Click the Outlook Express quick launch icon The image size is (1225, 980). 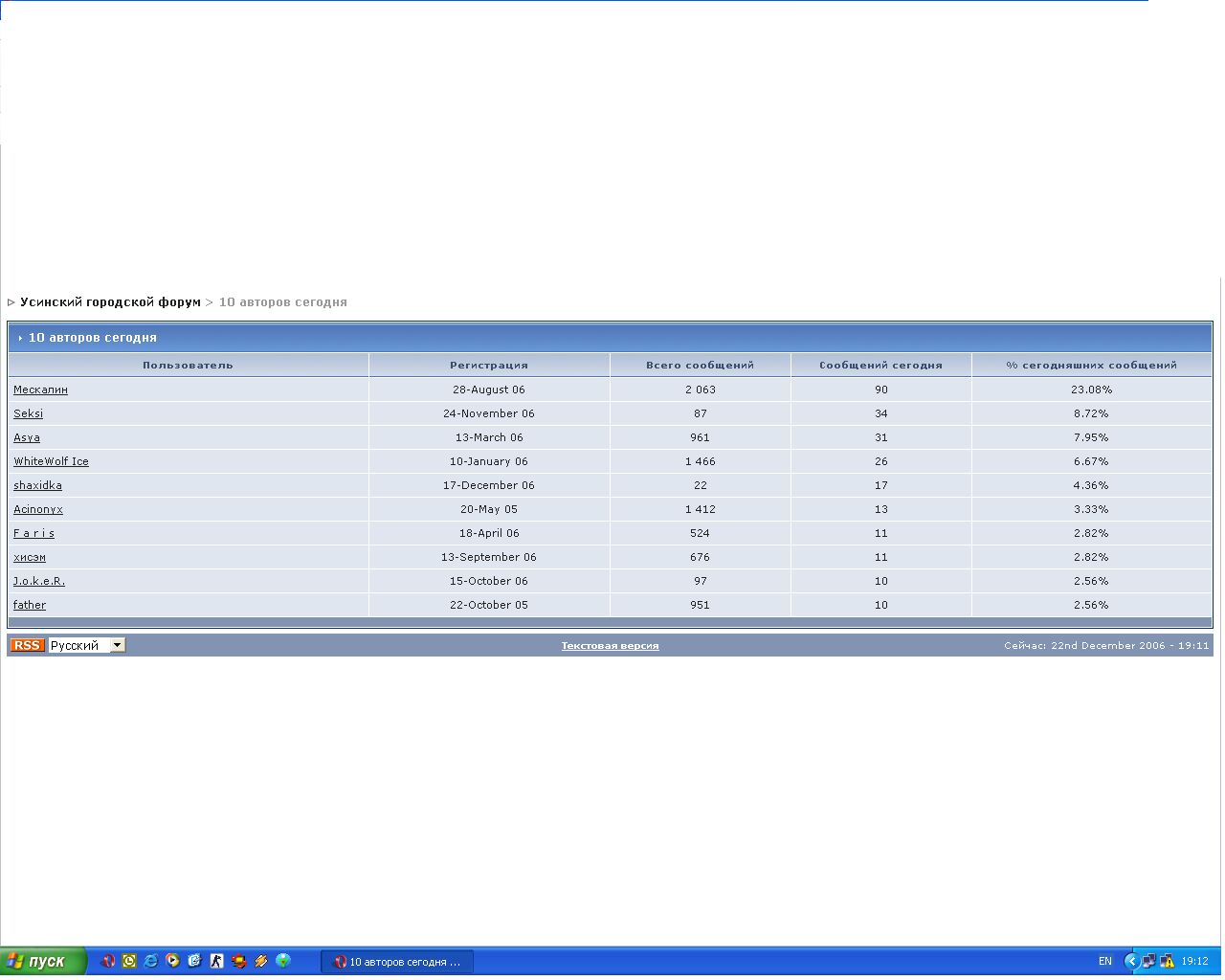tap(195, 961)
